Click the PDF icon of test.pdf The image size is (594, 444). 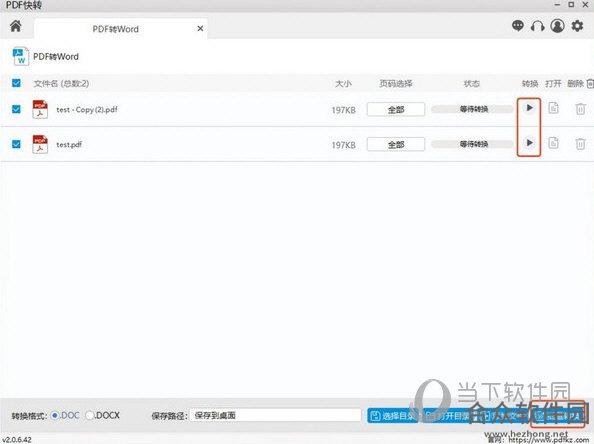(x=40, y=144)
